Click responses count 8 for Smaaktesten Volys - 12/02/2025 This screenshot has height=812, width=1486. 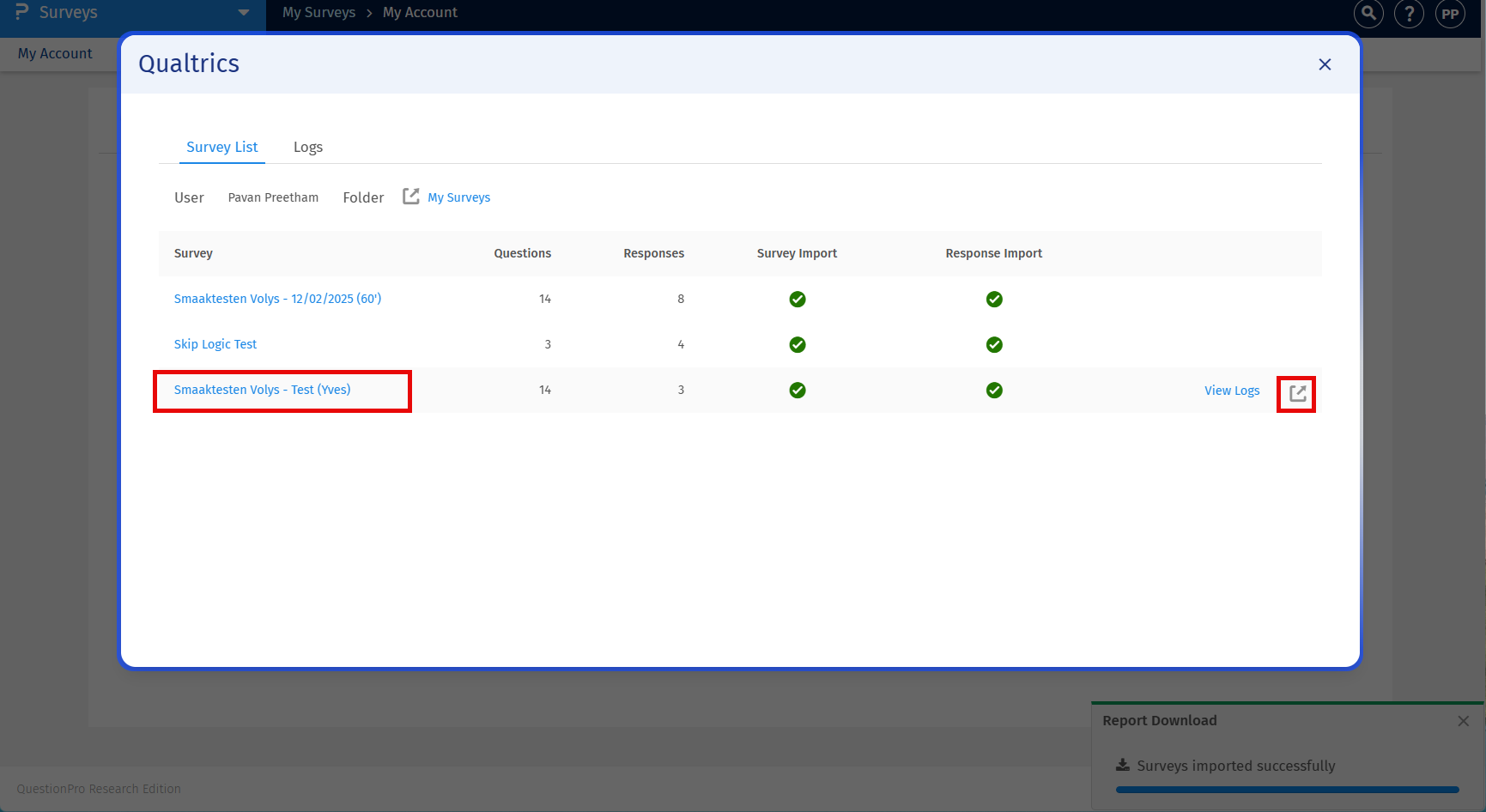[x=681, y=299]
